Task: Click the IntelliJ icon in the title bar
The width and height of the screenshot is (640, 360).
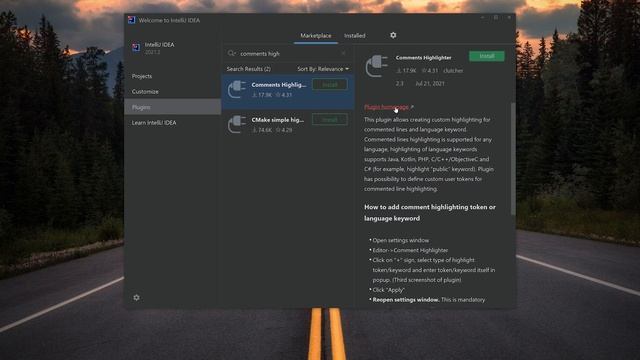Action: [x=131, y=20]
